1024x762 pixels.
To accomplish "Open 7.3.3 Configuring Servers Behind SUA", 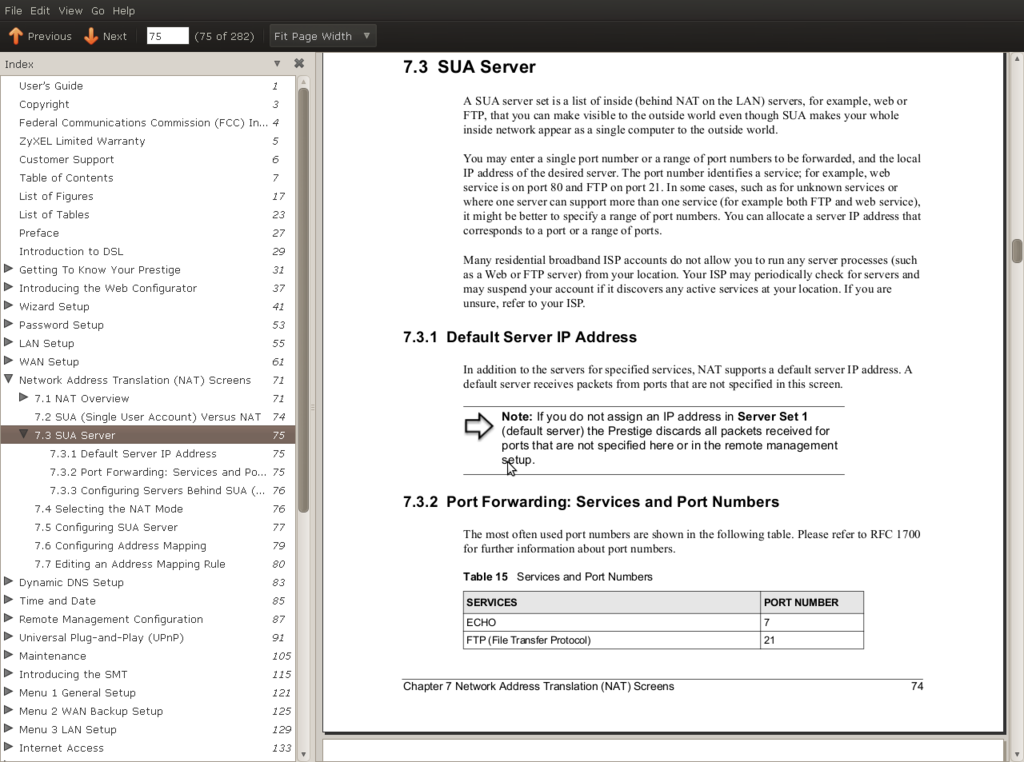I will [x=157, y=490].
